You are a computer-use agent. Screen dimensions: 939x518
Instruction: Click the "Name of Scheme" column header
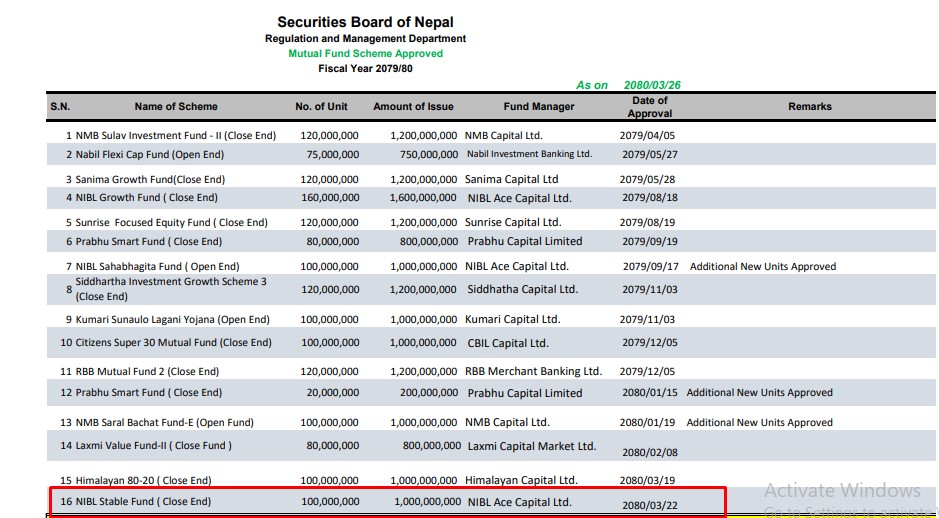176,107
